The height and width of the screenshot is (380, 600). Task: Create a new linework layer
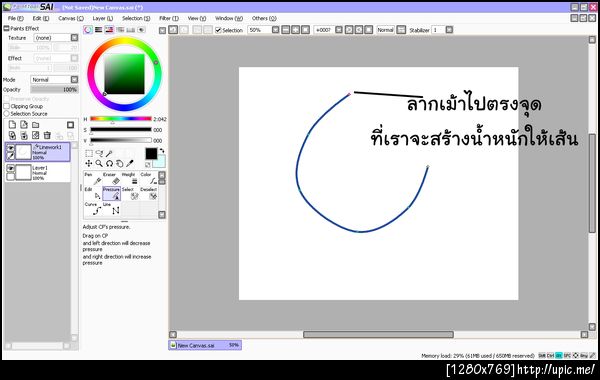pyautogui.click(x=24, y=125)
